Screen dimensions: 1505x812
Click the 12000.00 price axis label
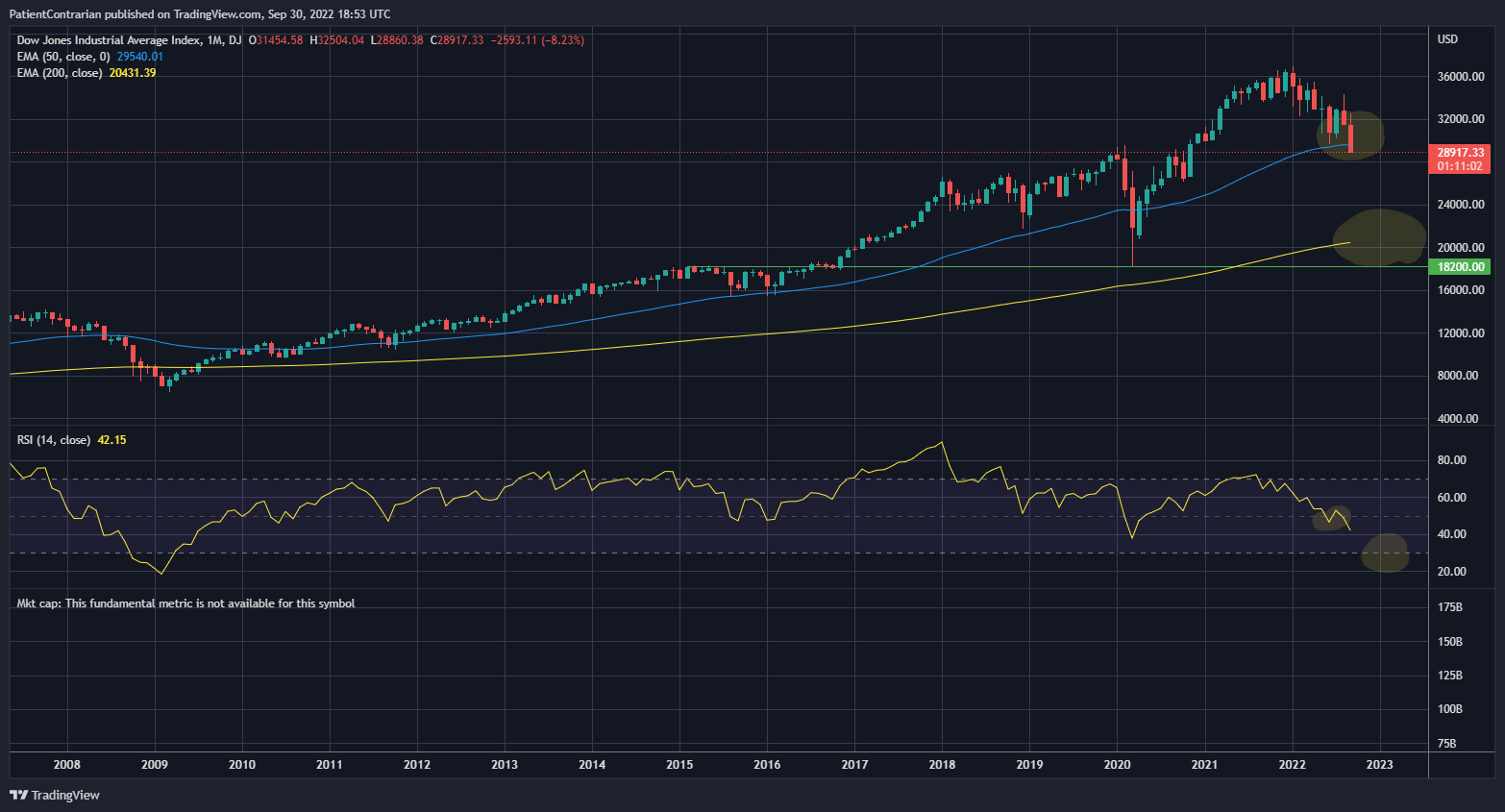(x=1461, y=333)
